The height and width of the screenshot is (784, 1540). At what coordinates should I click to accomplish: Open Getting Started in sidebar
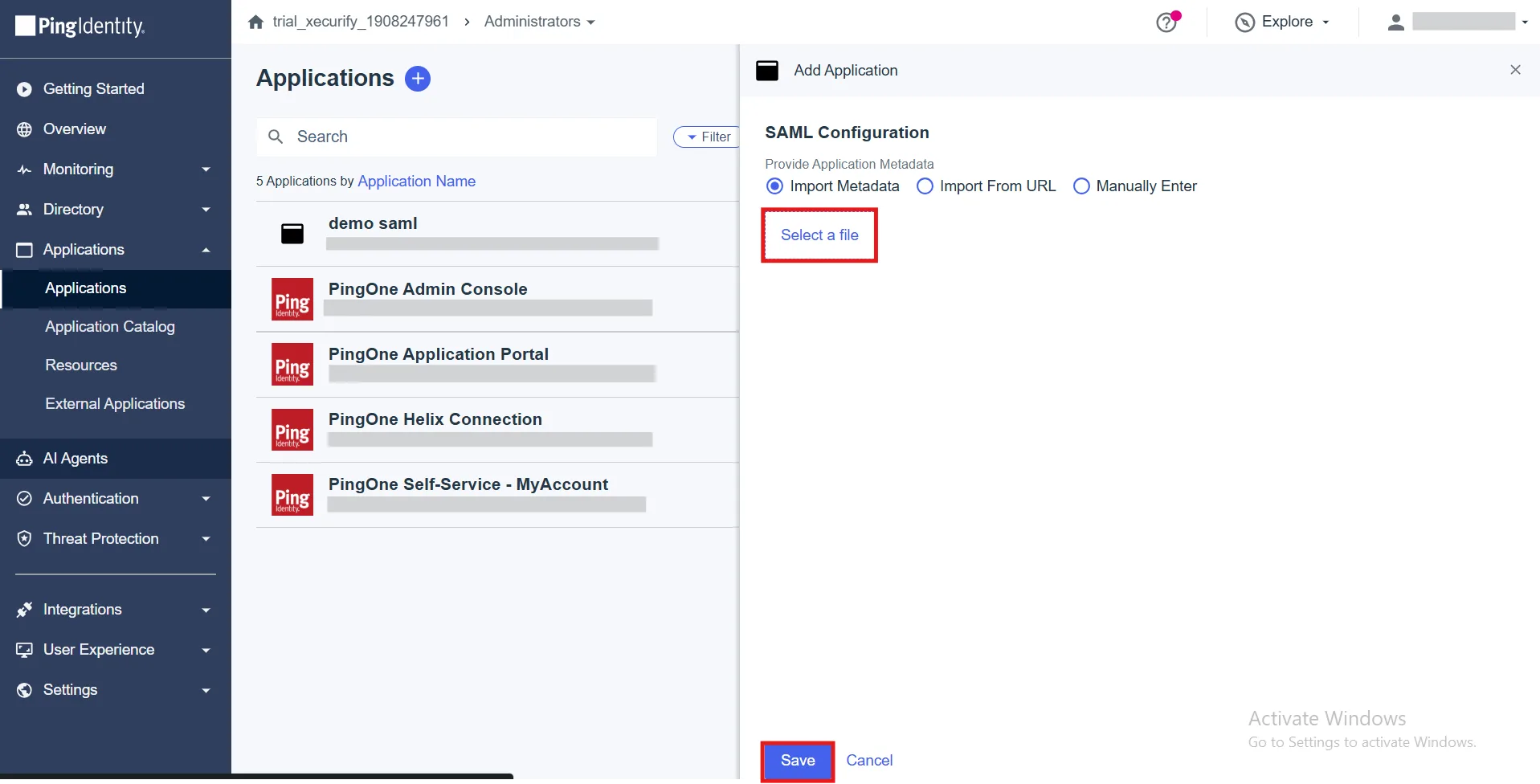tap(93, 89)
